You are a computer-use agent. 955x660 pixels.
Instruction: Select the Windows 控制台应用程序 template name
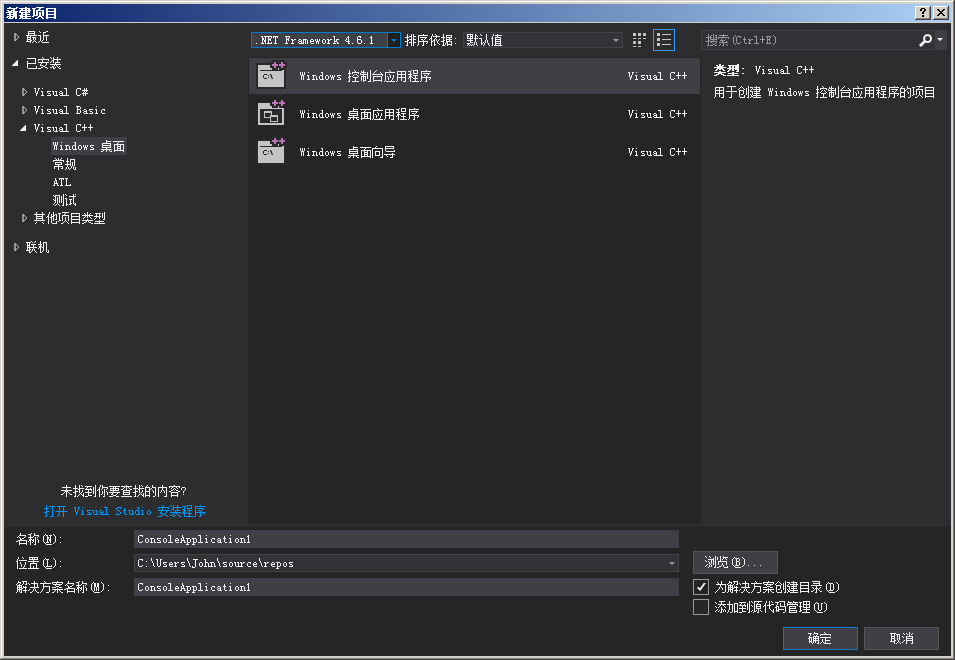tap(365, 76)
